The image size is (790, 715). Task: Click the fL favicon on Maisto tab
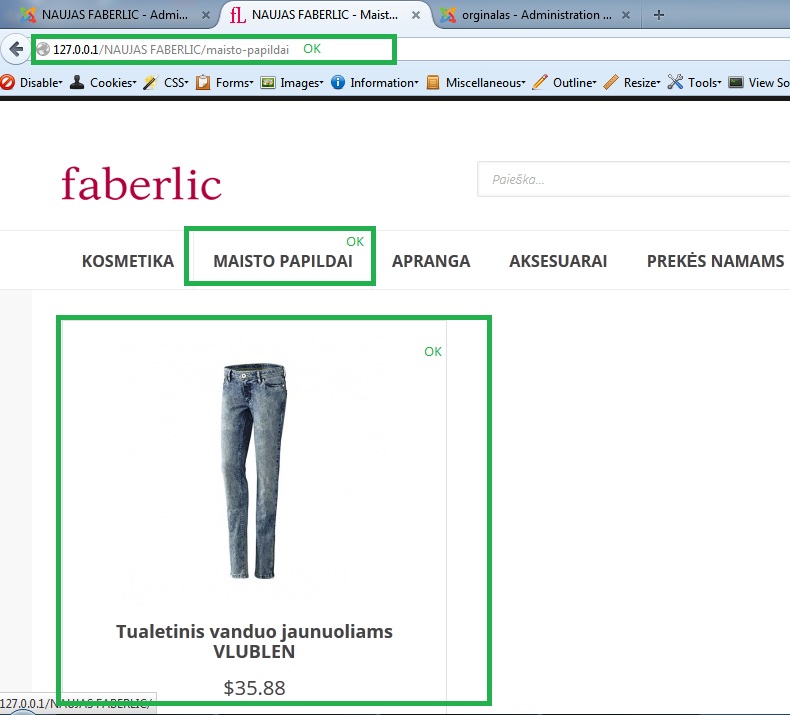pyautogui.click(x=238, y=15)
